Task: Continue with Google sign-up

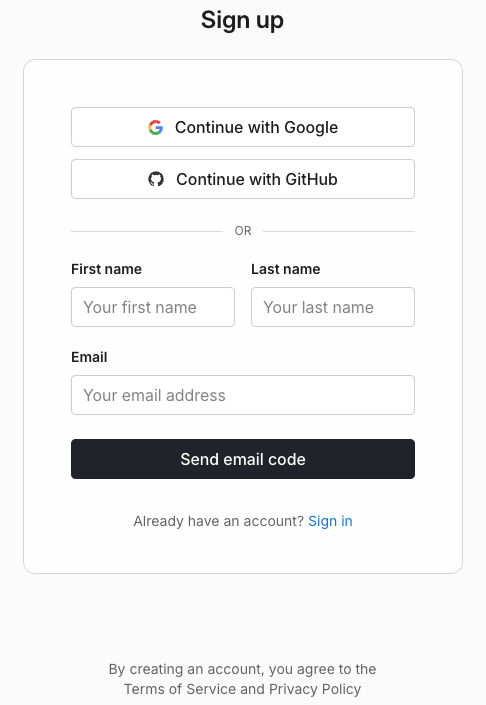Action: 243,127
